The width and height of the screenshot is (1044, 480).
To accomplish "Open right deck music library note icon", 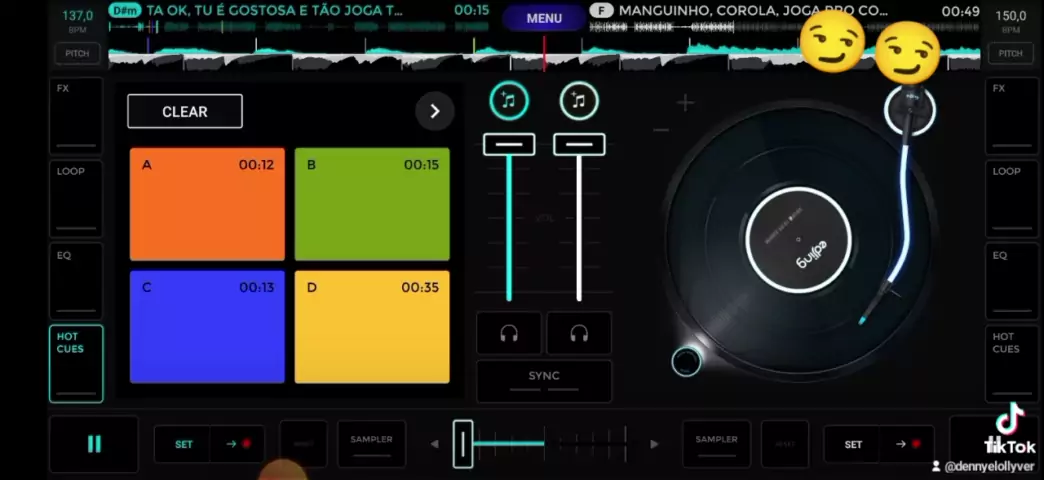I will (x=579, y=100).
